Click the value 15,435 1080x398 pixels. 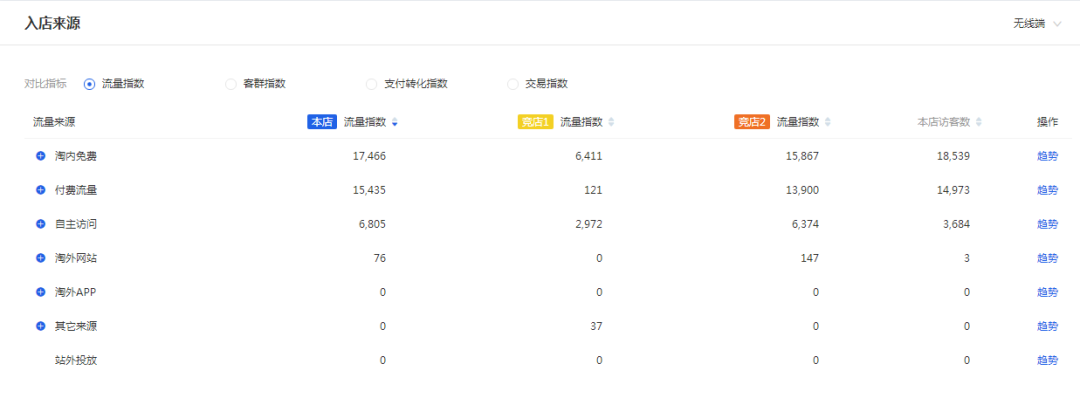369,190
